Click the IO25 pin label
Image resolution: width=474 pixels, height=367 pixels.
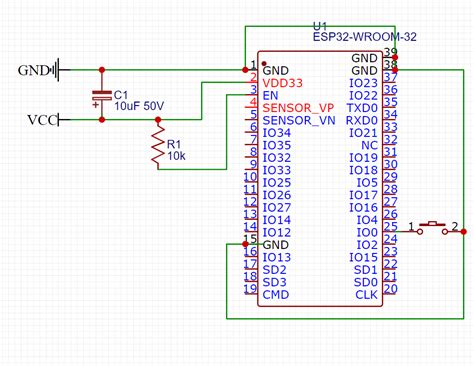click(277, 183)
